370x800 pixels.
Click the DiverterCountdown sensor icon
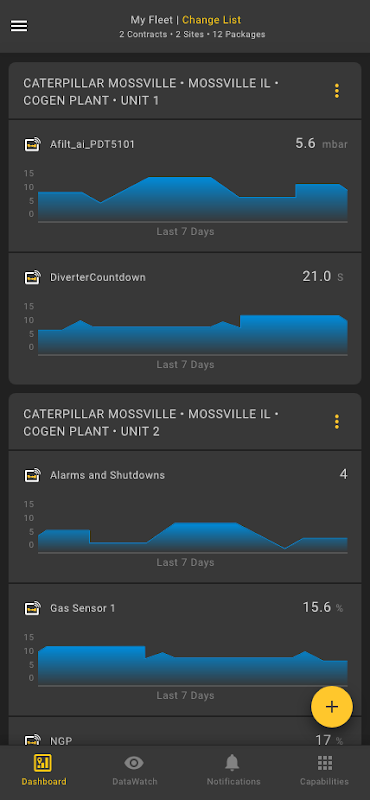[x=33, y=278]
